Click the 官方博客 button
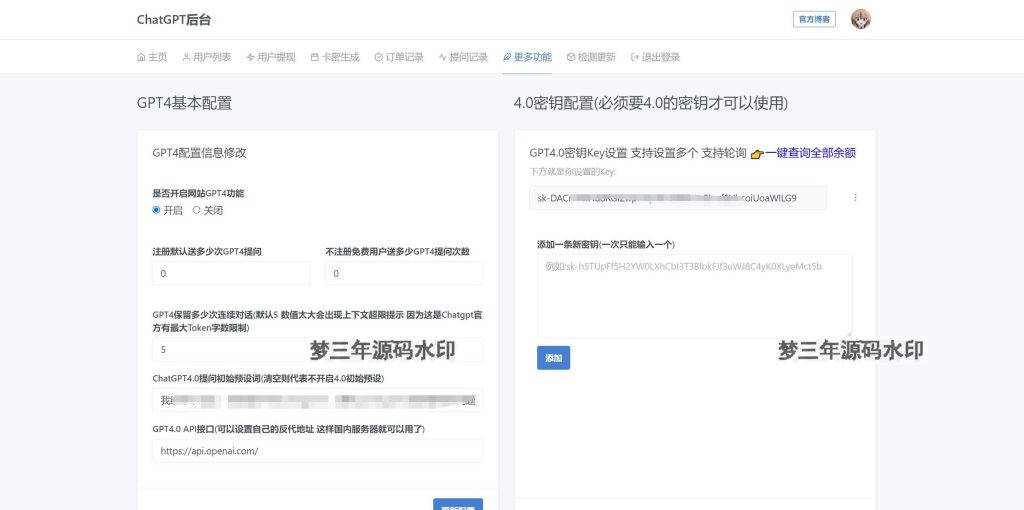Viewport: 1024px width, 510px height. (814, 20)
